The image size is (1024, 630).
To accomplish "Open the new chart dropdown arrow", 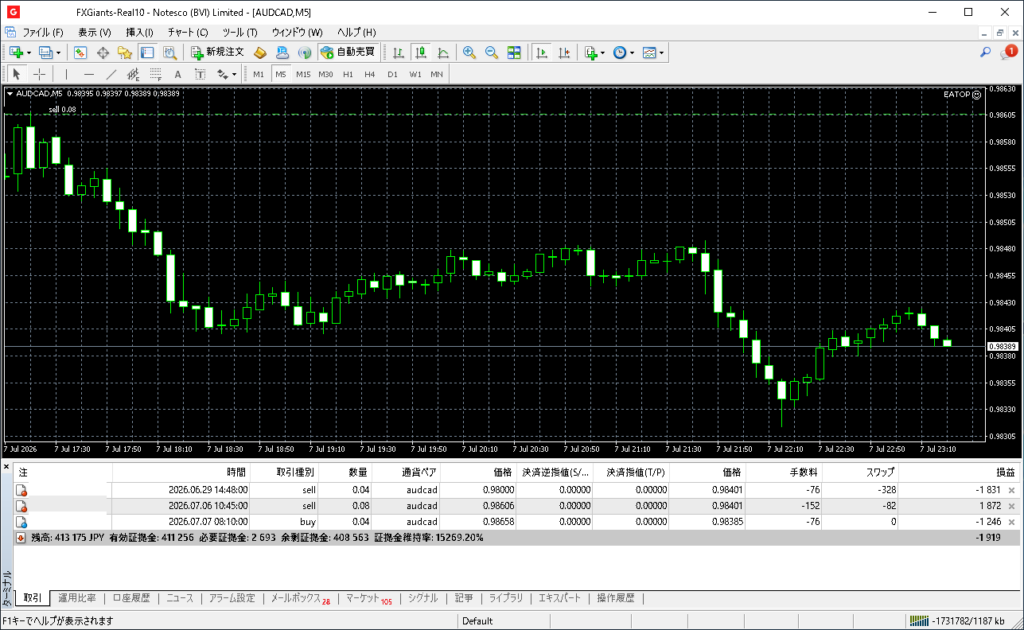I will [28, 53].
